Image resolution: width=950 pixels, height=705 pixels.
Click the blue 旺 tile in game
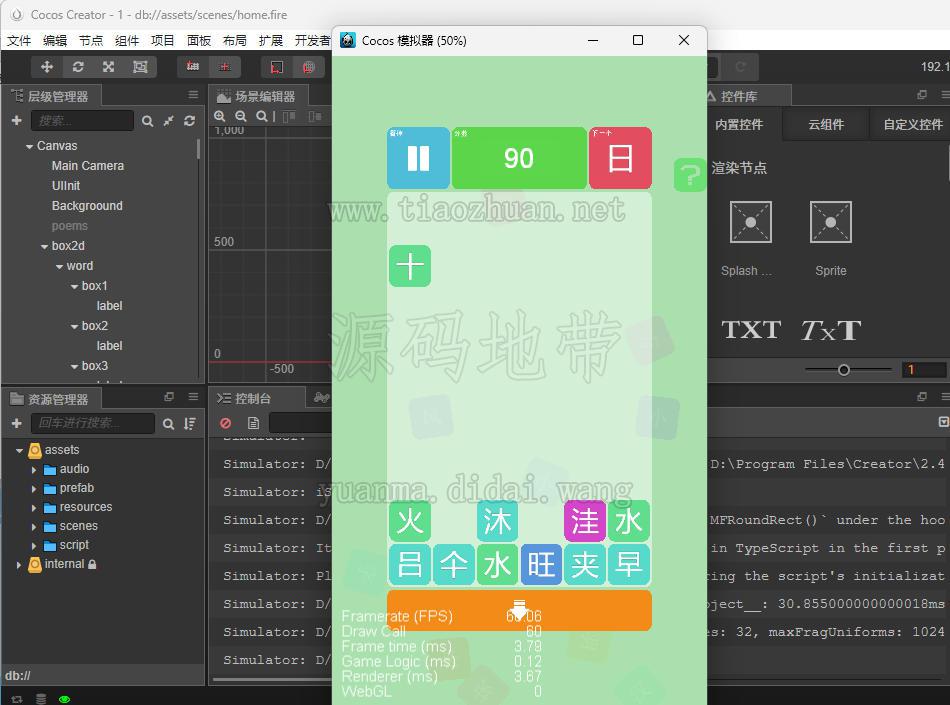[x=541, y=564]
